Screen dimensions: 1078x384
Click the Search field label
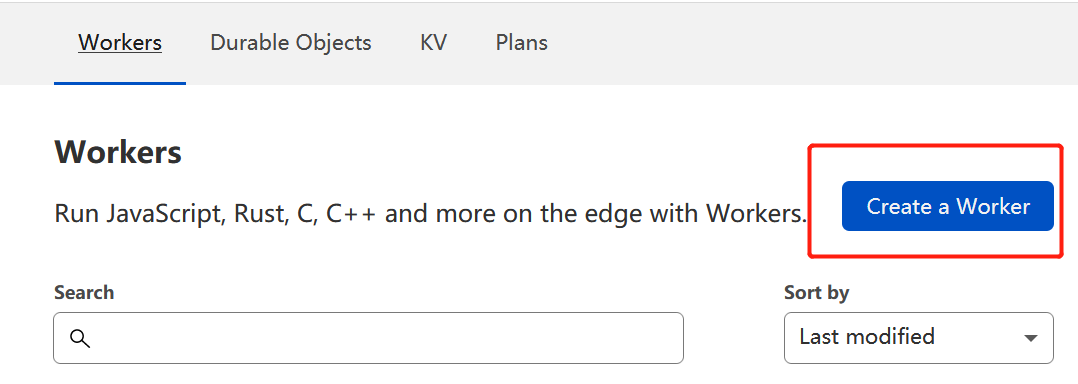(84, 293)
